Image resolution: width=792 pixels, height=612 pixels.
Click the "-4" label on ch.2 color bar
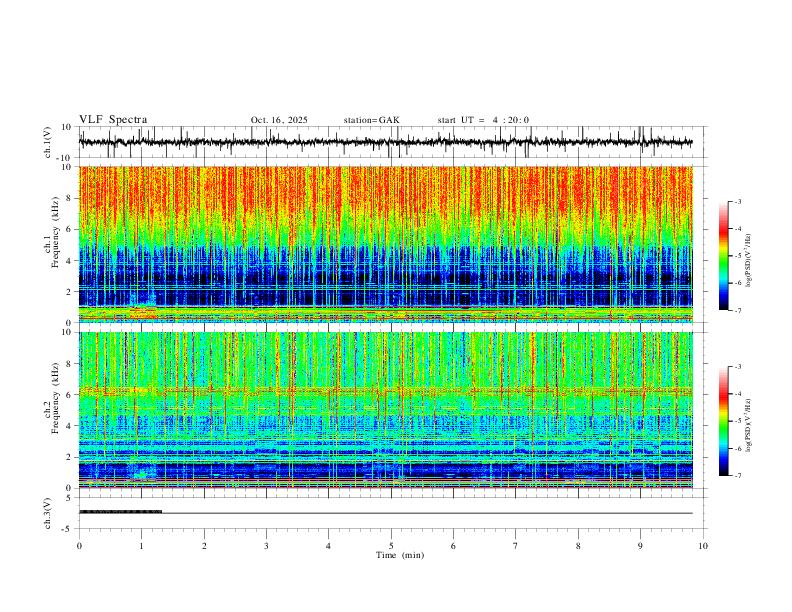pos(738,394)
